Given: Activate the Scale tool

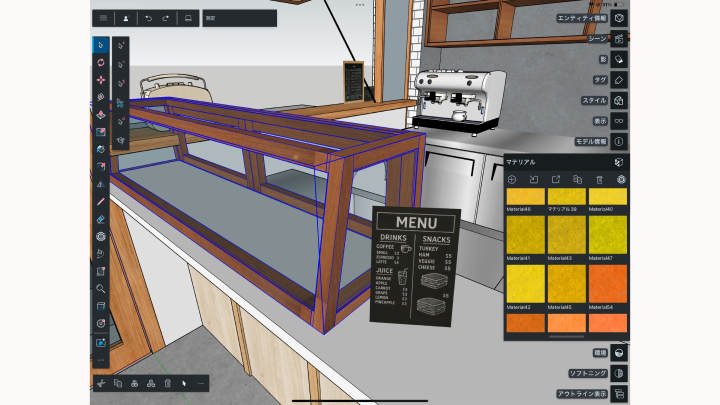Looking at the screenshot, I should pos(101,132).
